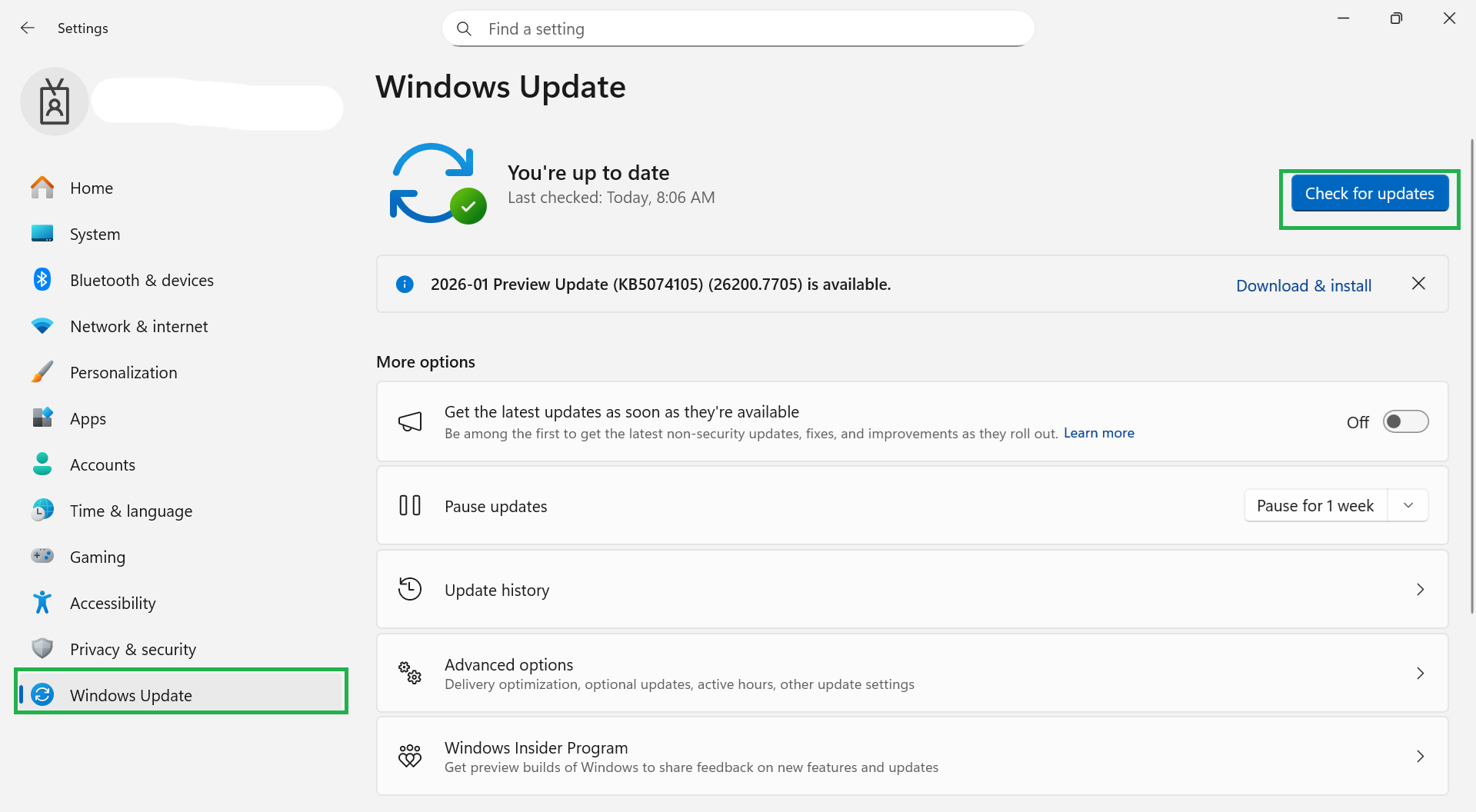The image size is (1476, 812).
Task: Click the Advanced options gears icon
Action: point(410,673)
